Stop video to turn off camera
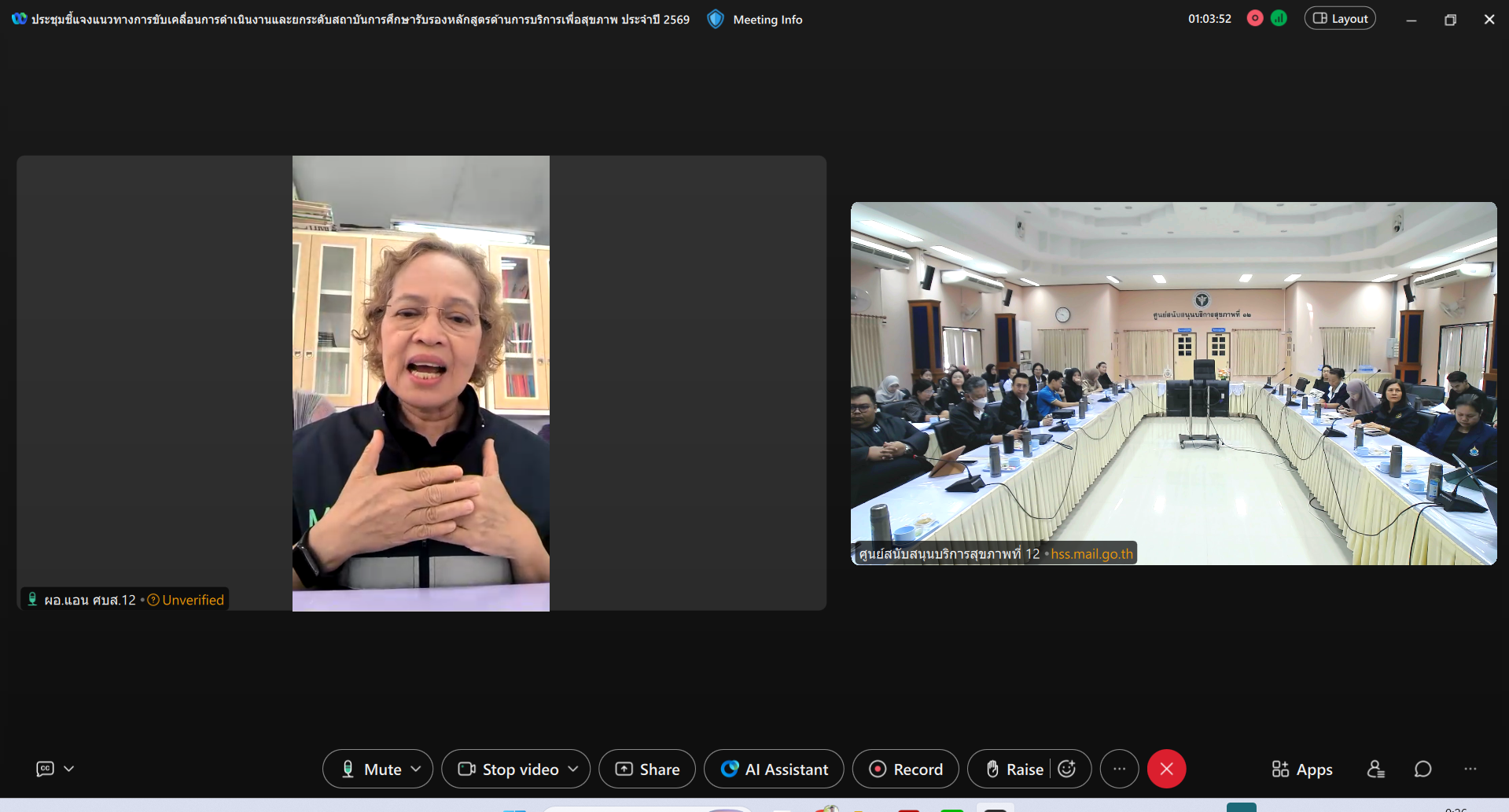The height and width of the screenshot is (812, 1509). pyautogui.click(x=508, y=769)
